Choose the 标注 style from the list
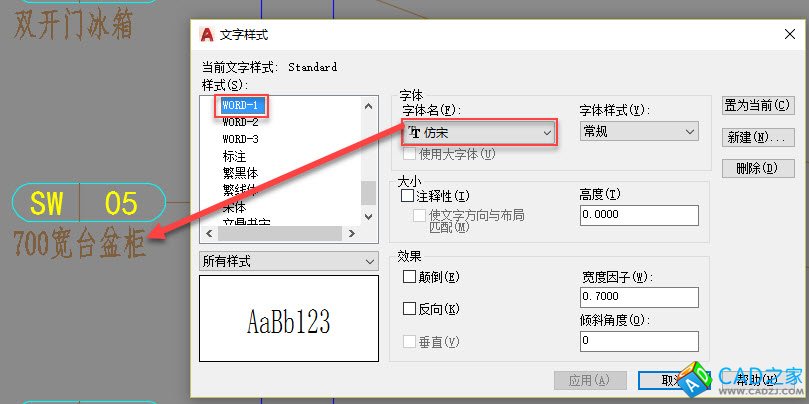The height and width of the screenshot is (404, 809). (x=236, y=156)
